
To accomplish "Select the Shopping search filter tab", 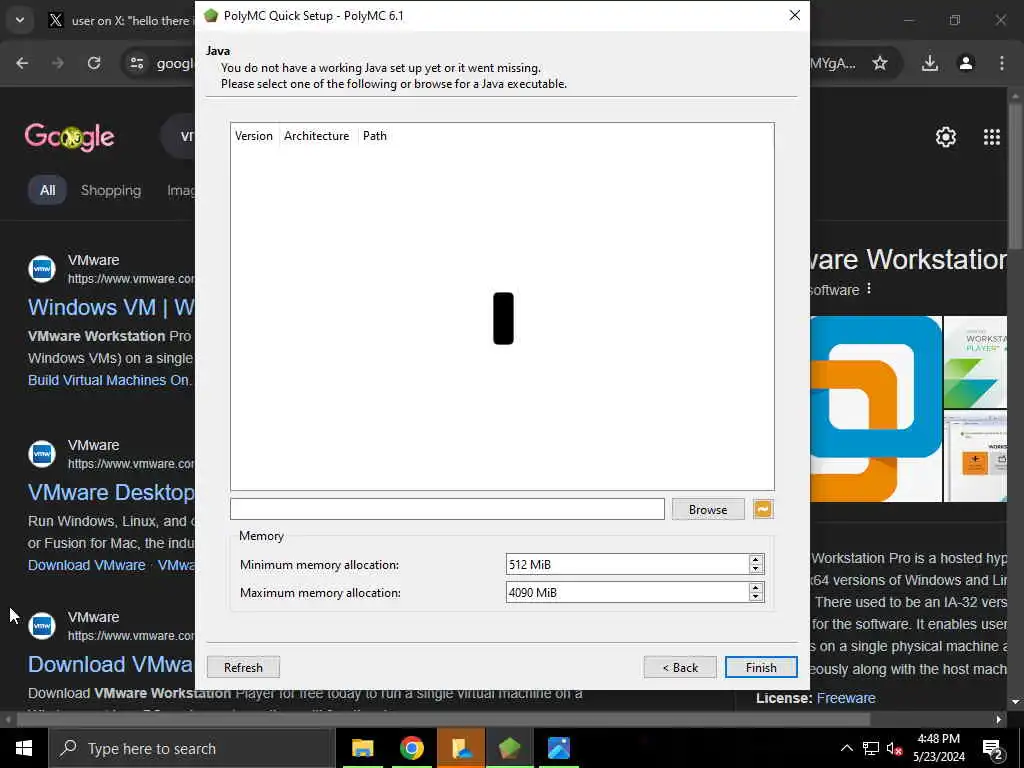I will coord(111,191).
